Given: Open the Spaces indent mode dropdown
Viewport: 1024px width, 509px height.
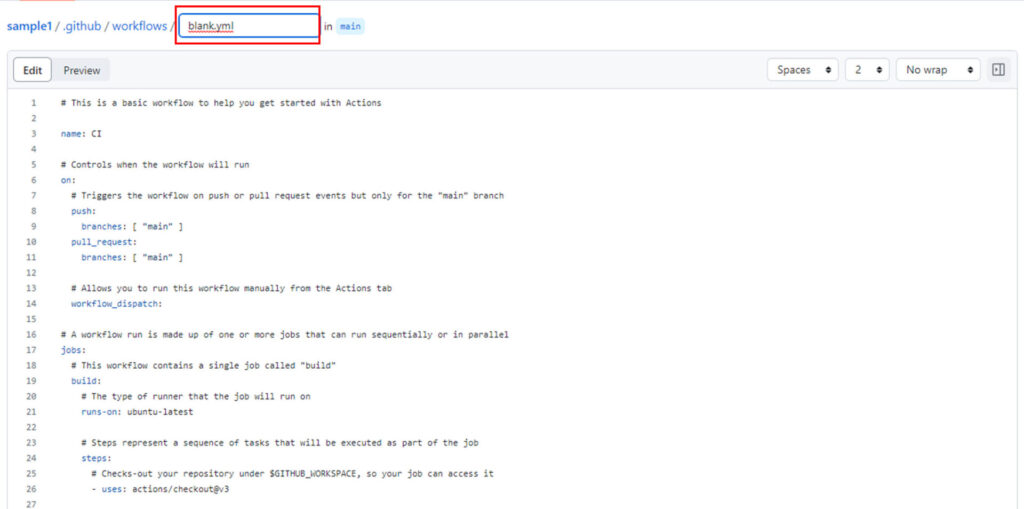Looking at the screenshot, I should pos(802,70).
